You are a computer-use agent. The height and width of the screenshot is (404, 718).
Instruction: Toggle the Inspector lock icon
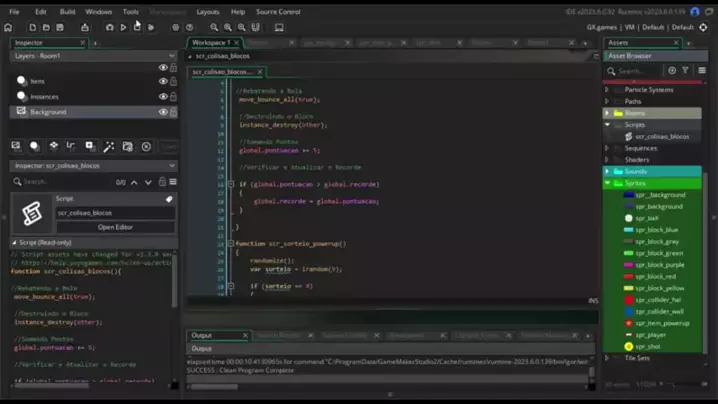[162, 182]
